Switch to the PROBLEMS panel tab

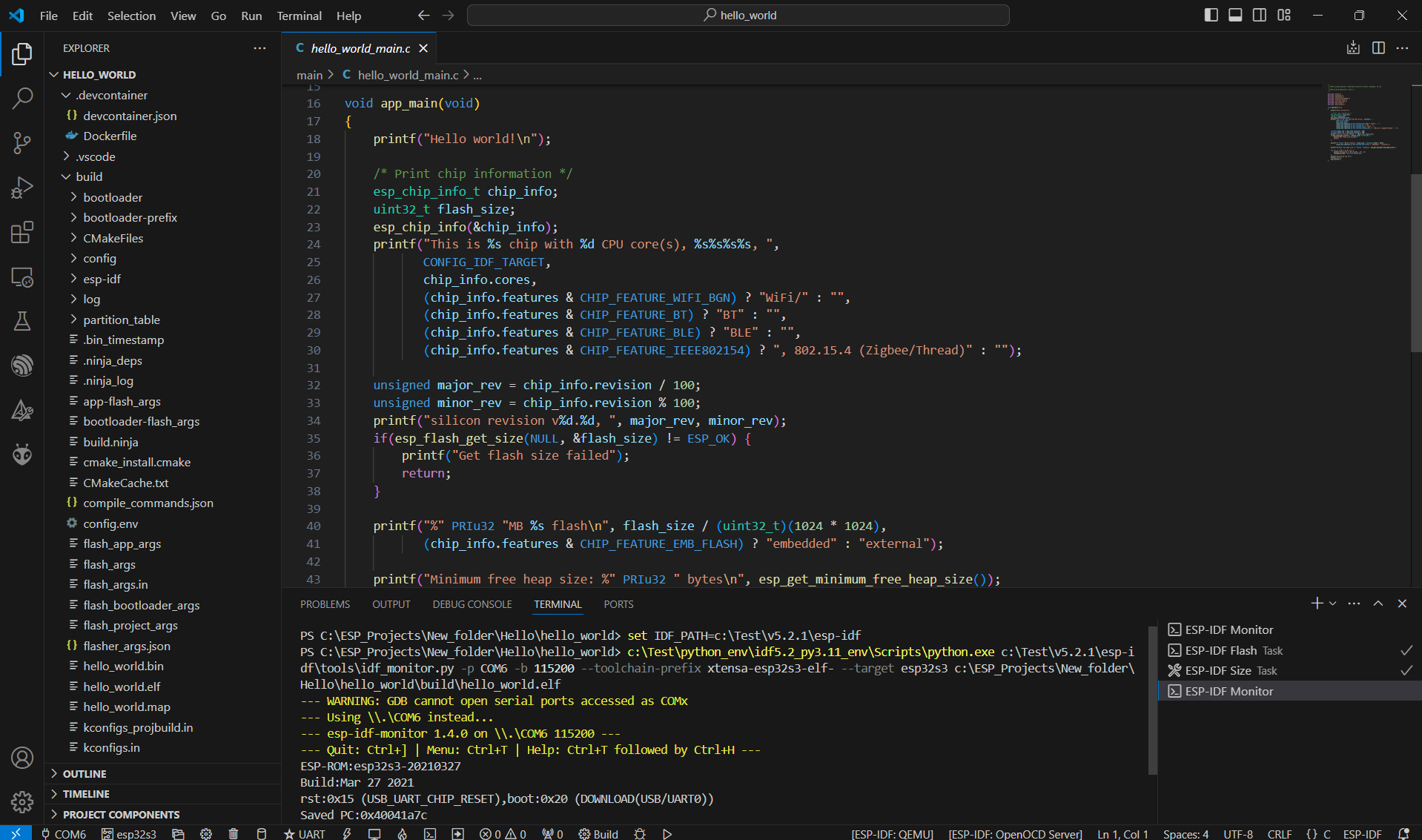(x=325, y=604)
